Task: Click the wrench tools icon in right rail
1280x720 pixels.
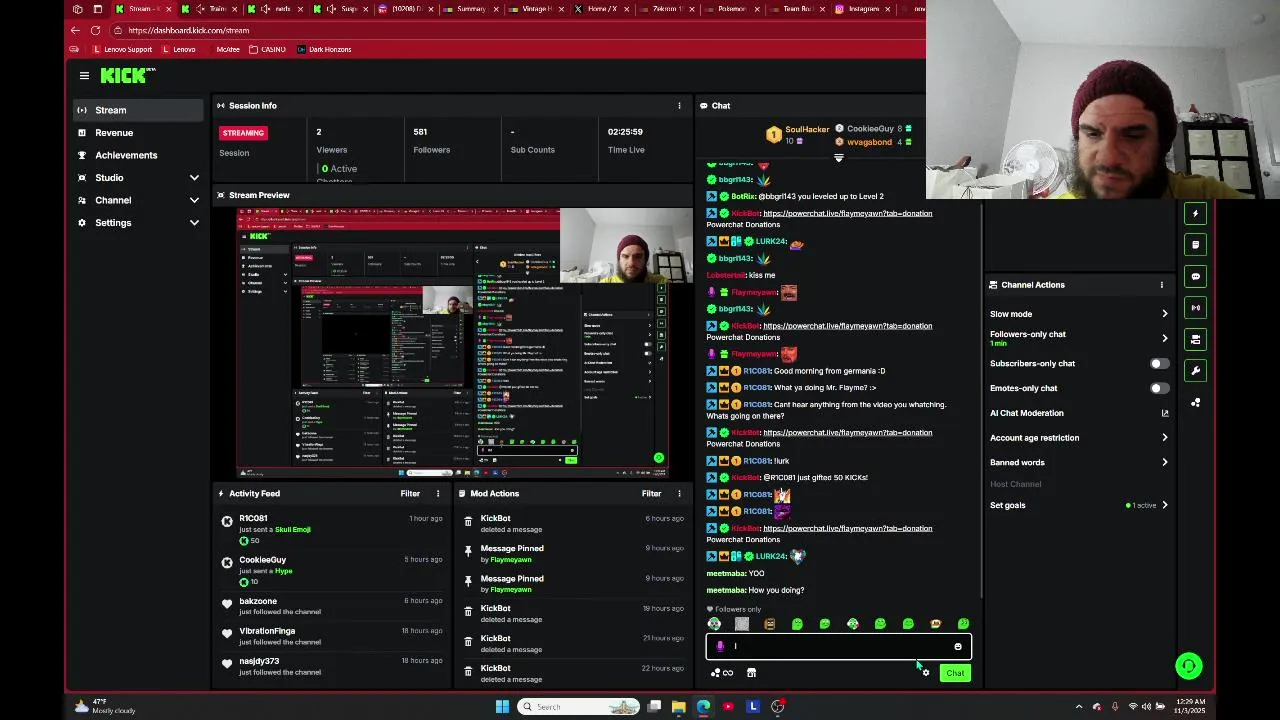Action: [1195, 370]
